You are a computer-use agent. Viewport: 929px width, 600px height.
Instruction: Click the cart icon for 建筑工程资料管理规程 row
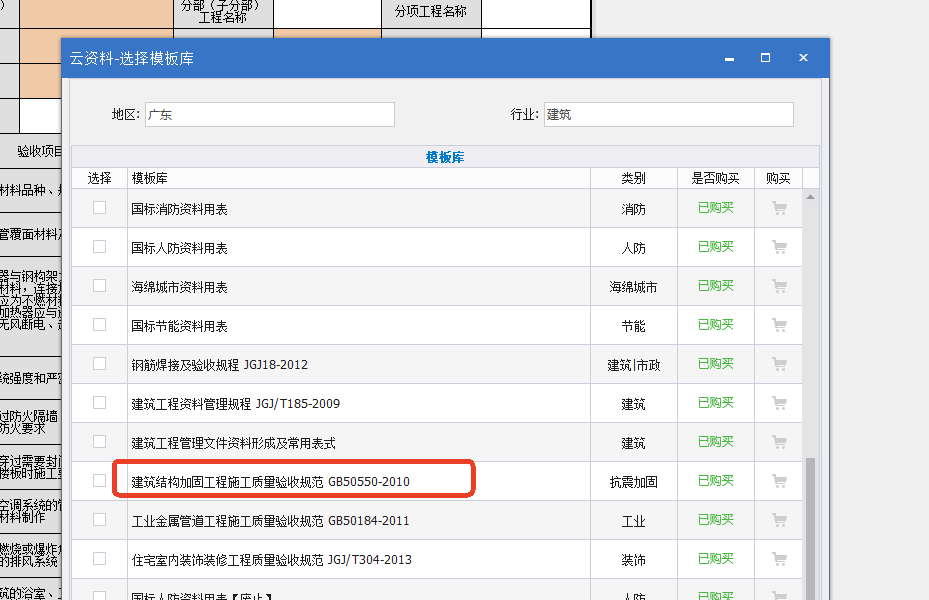[779, 404]
